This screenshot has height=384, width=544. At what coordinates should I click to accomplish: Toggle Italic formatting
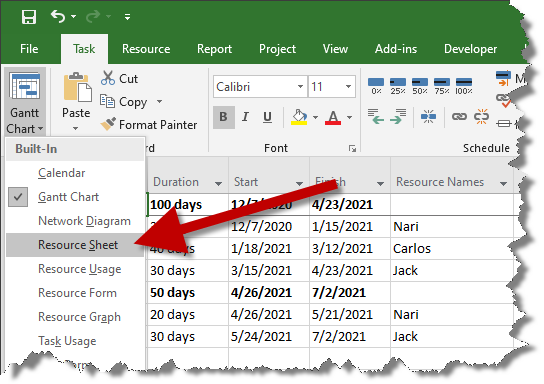pos(245,117)
